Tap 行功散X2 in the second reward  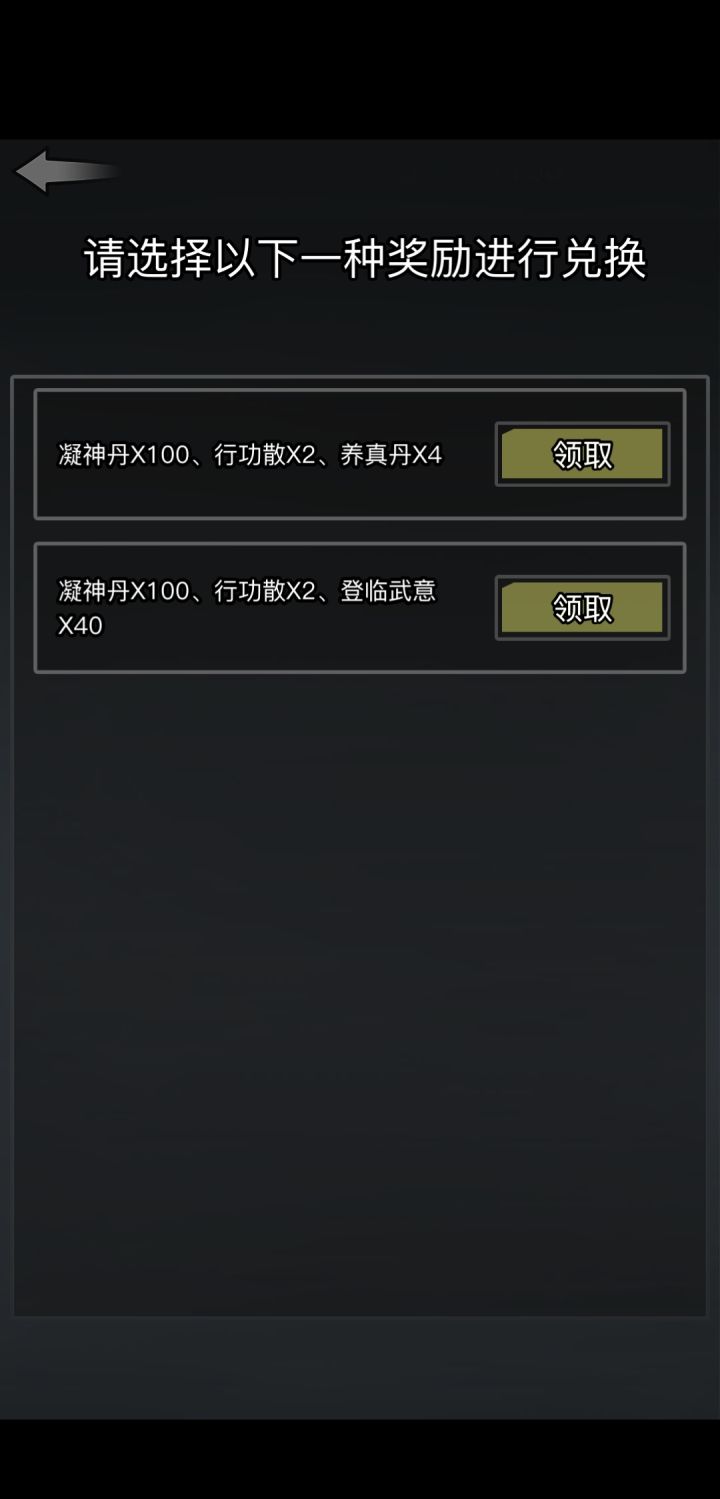pos(265,591)
